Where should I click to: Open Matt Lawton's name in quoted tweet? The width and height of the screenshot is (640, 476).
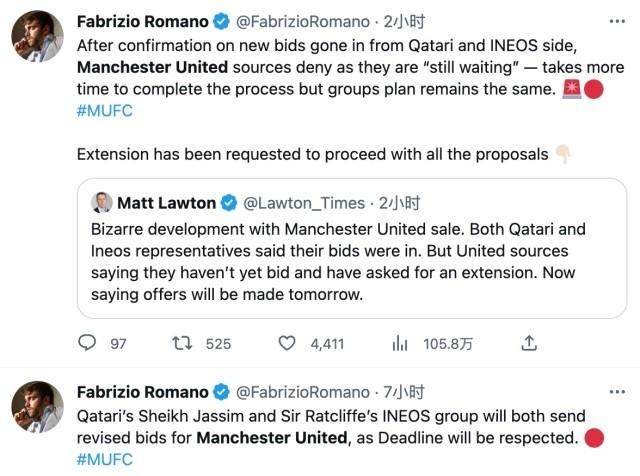point(166,202)
